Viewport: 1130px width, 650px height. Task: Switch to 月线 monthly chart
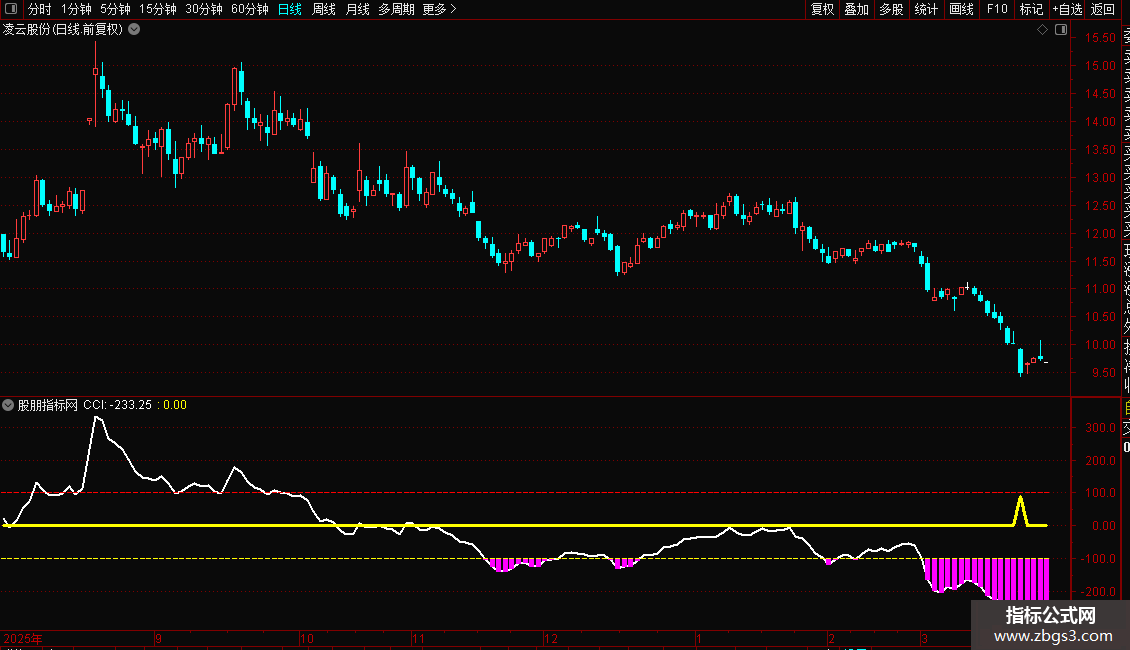[x=357, y=9]
